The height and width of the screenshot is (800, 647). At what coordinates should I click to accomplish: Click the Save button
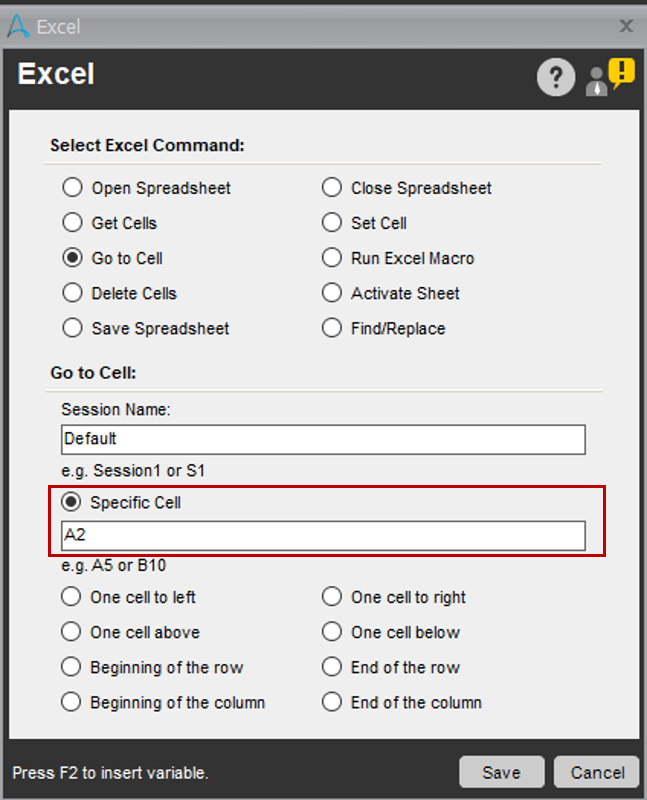(x=501, y=772)
